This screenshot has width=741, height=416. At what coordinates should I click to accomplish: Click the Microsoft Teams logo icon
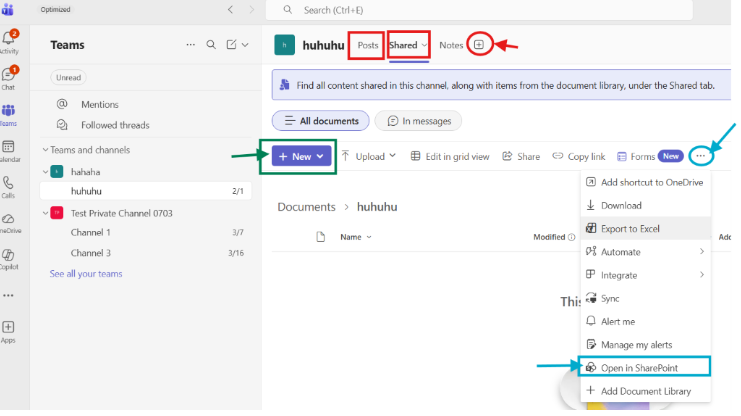click(x=8, y=9)
